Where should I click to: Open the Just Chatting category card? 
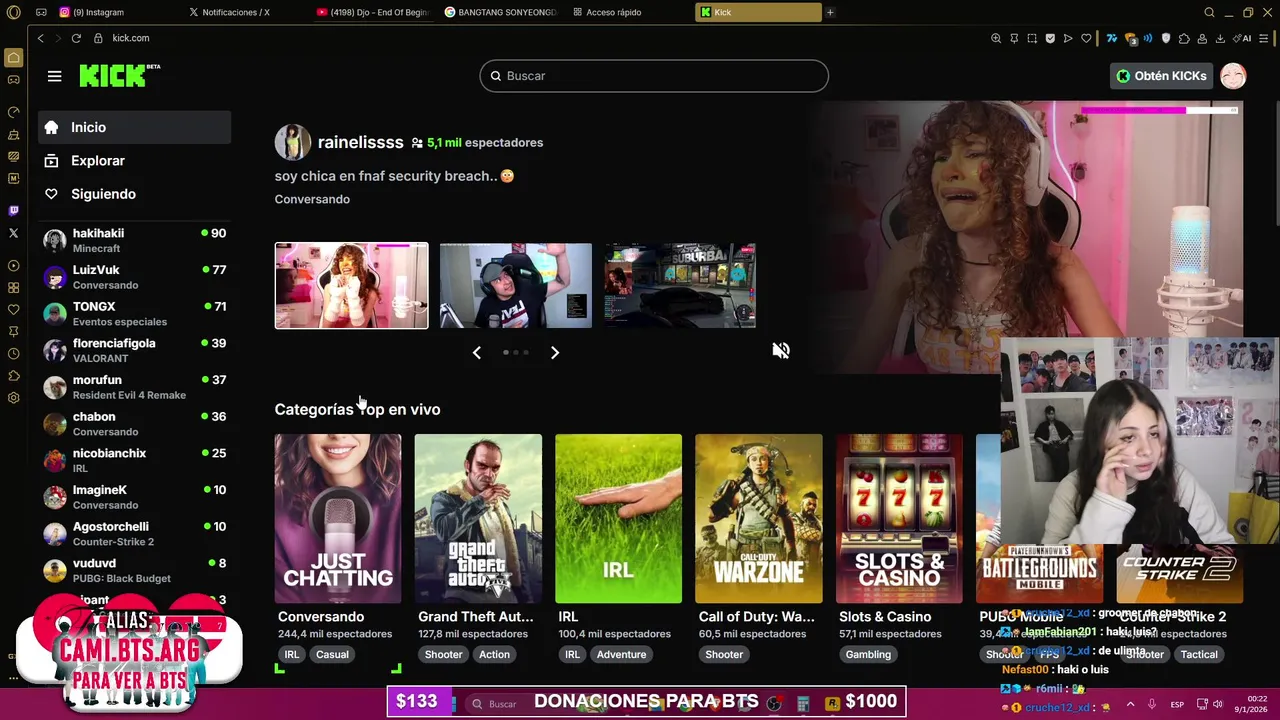(338, 519)
